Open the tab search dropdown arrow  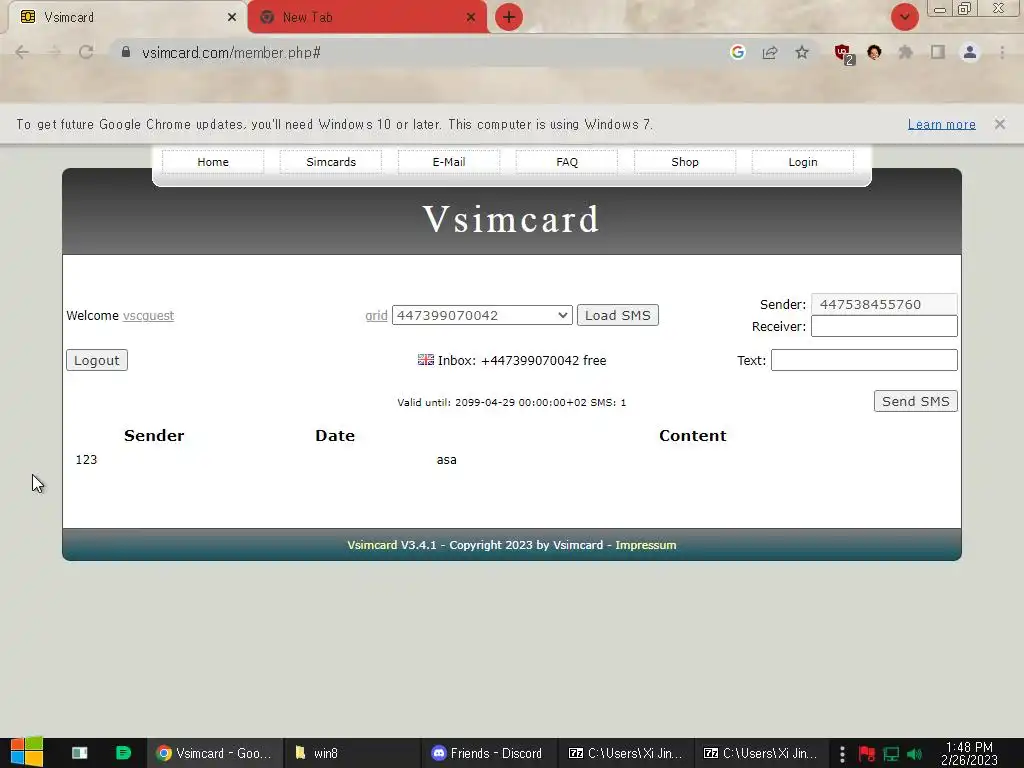click(905, 17)
